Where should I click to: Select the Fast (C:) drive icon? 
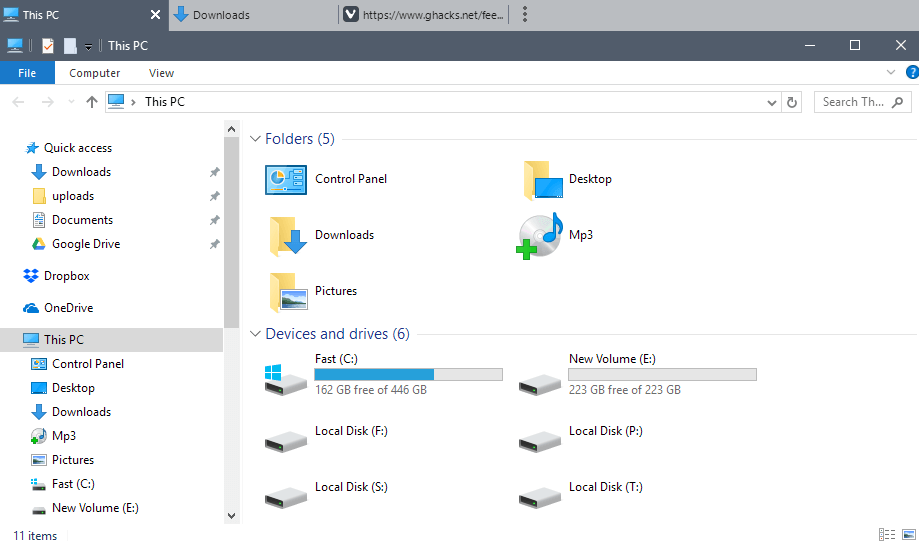[285, 379]
